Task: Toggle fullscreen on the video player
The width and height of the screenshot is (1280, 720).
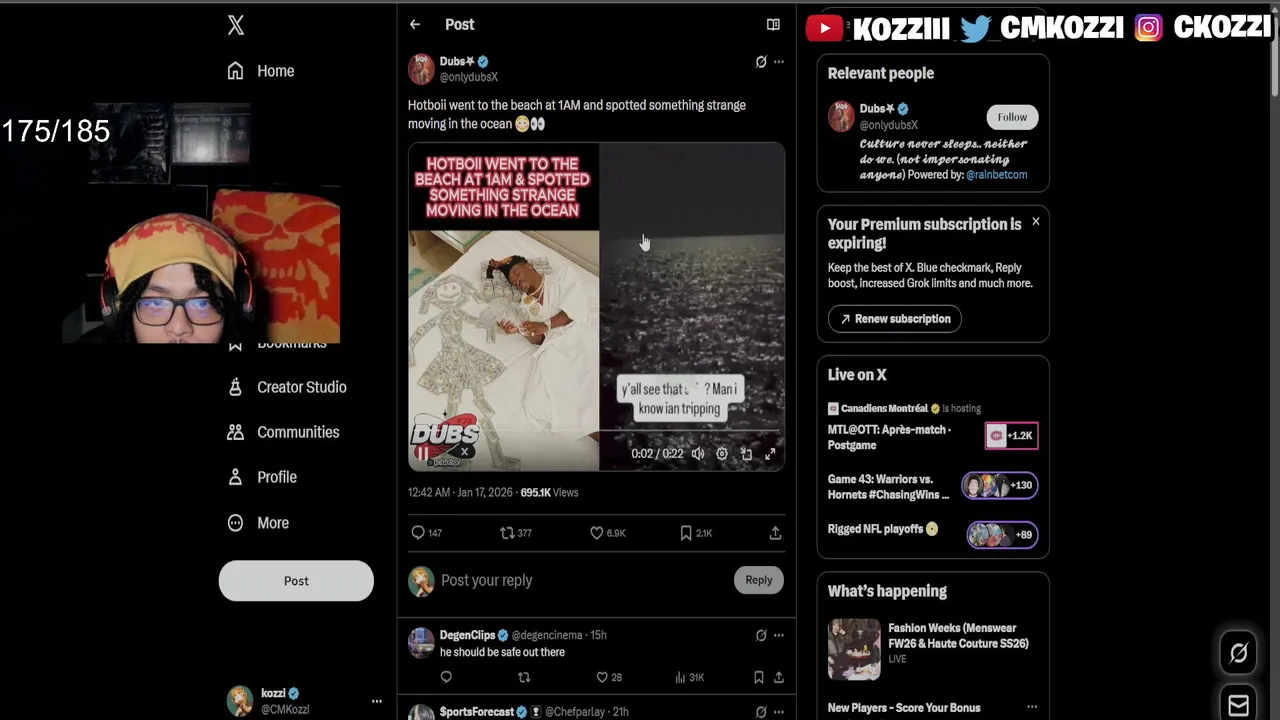Action: [770, 453]
